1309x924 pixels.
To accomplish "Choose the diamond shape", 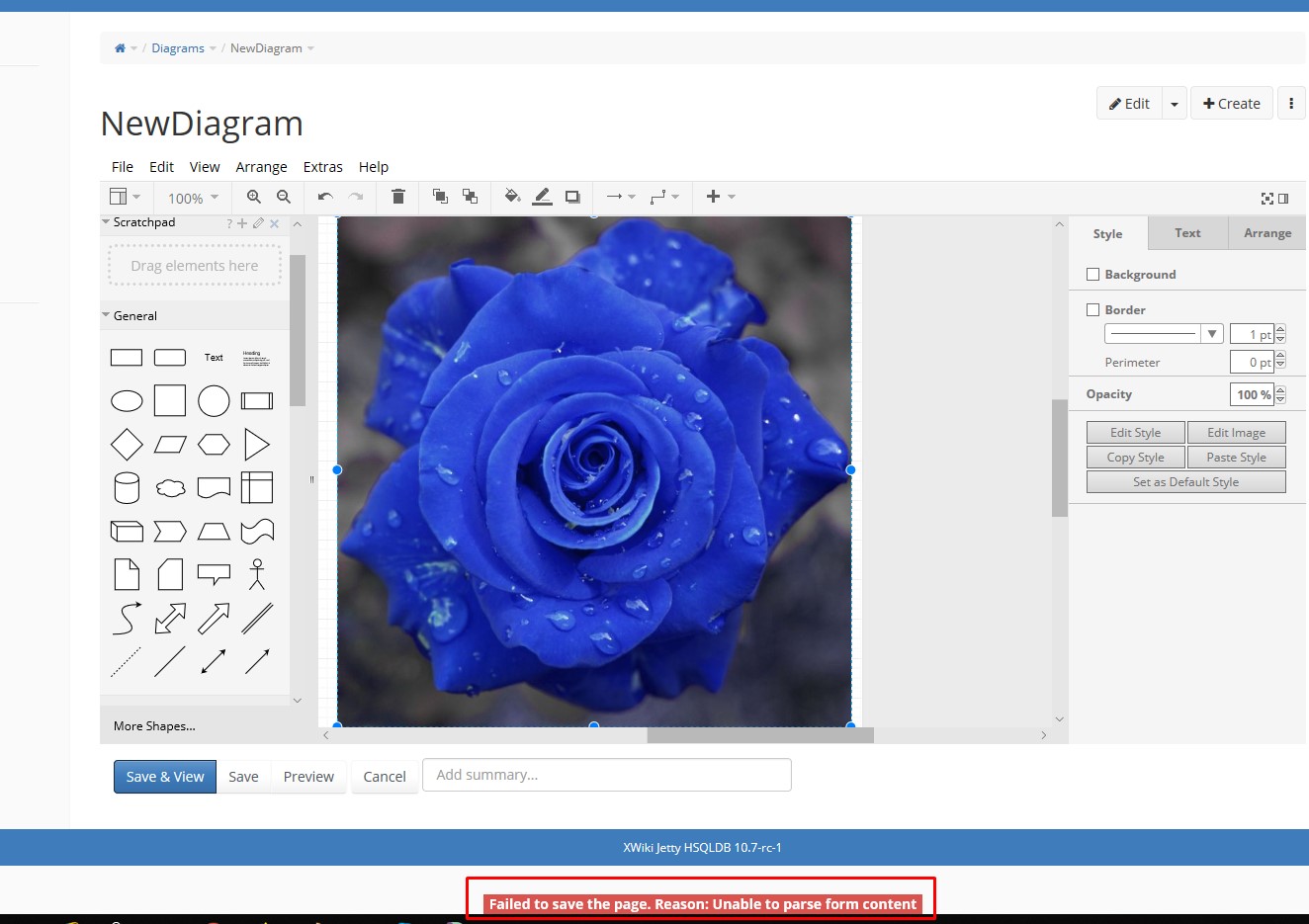I will click(x=127, y=445).
